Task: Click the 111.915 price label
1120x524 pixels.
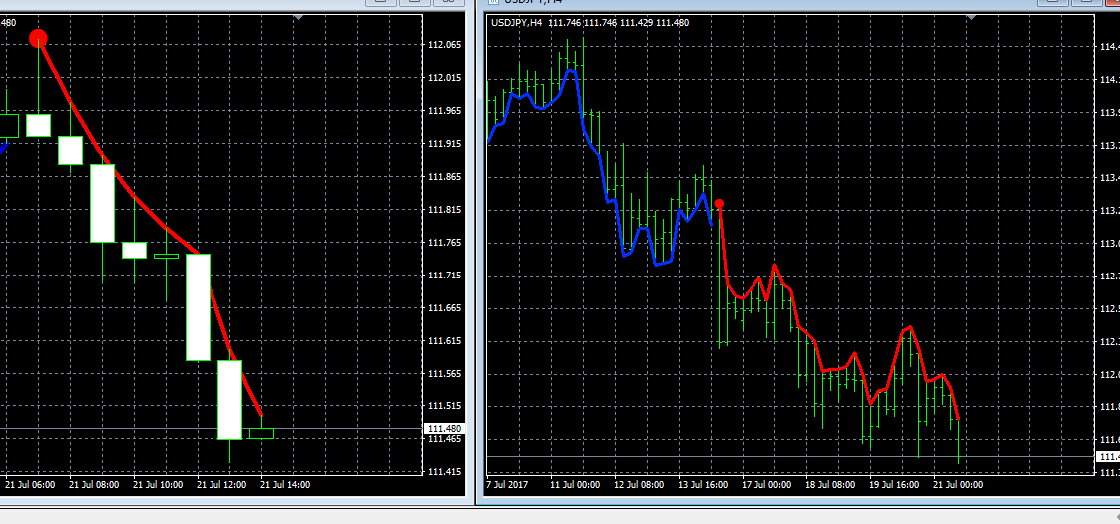Action: (444, 144)
